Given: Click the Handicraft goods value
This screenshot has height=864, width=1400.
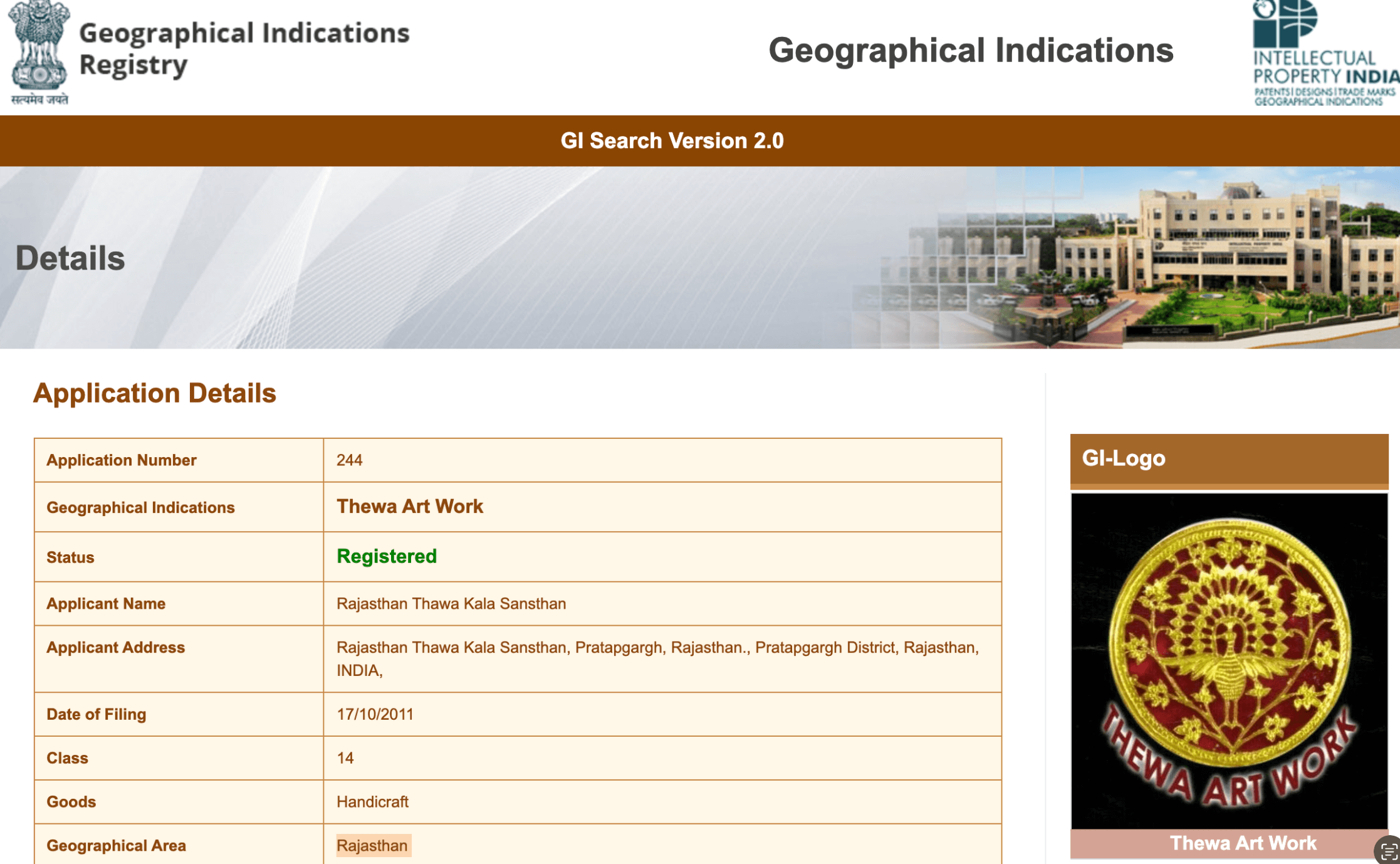Looking at the screenshot, I should coord(372,802).
